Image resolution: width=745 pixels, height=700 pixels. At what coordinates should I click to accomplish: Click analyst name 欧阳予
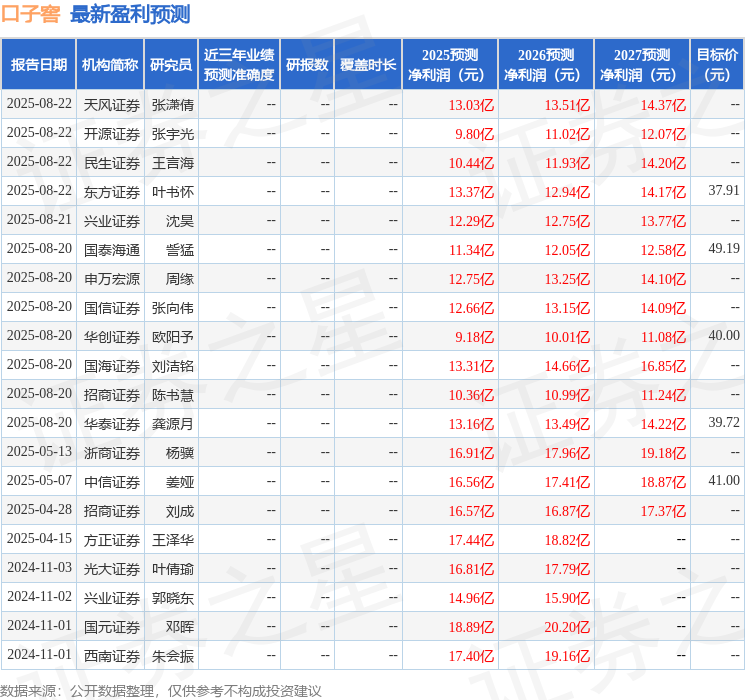pos(172,337)
